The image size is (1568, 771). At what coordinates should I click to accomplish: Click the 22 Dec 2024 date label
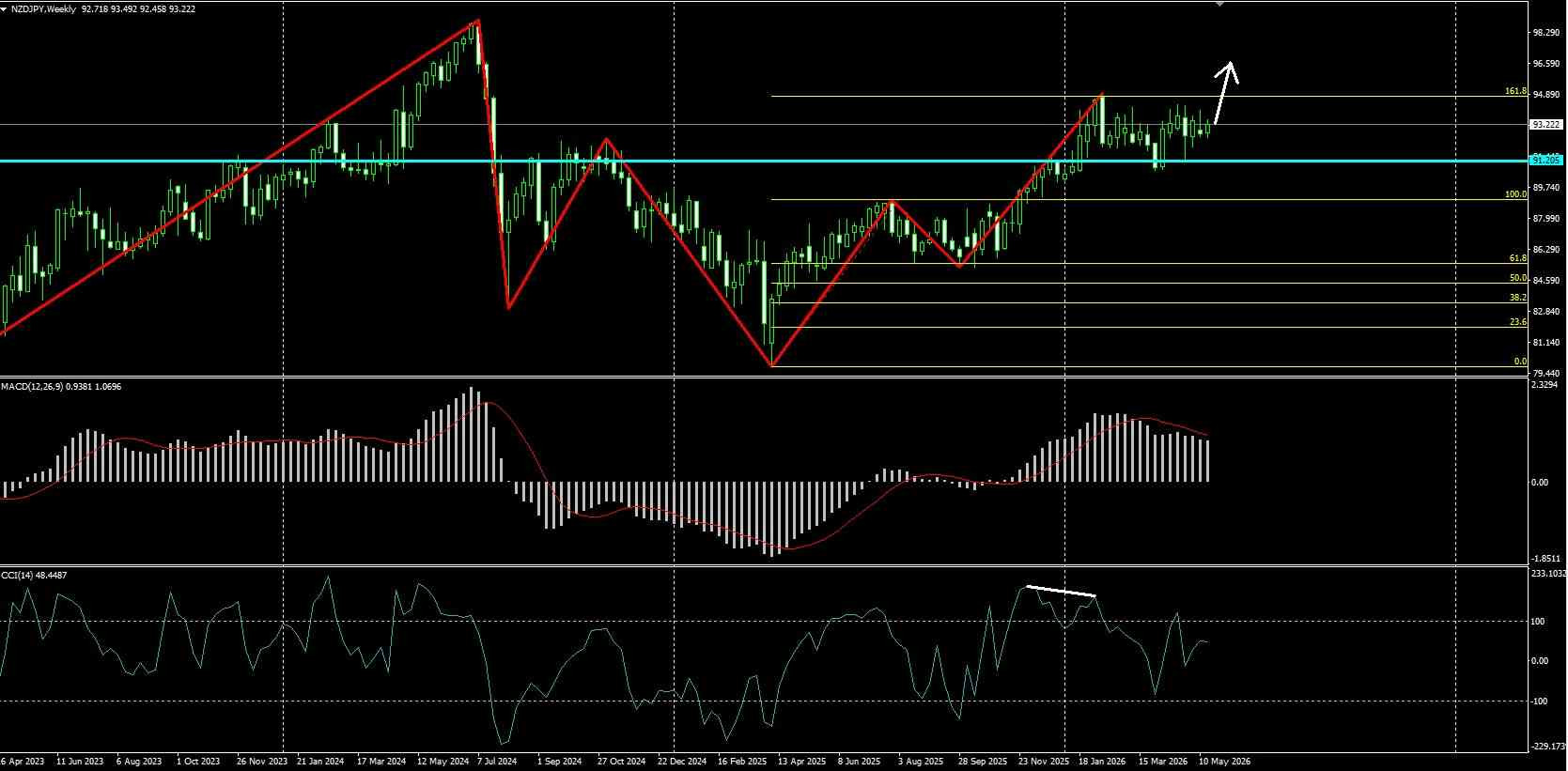[682, 762]
